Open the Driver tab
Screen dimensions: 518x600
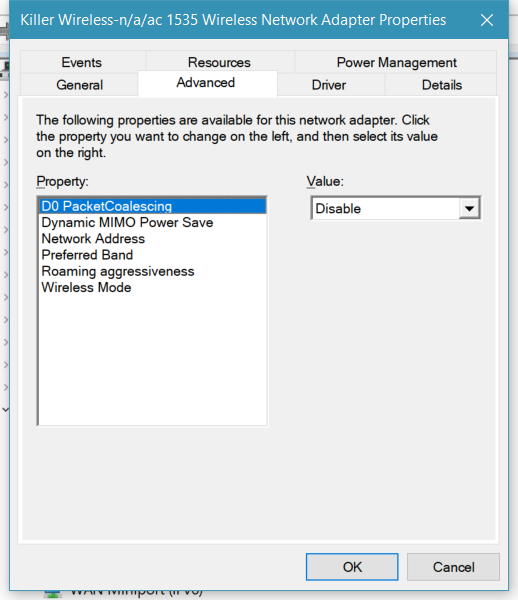[x=329, y=85]
